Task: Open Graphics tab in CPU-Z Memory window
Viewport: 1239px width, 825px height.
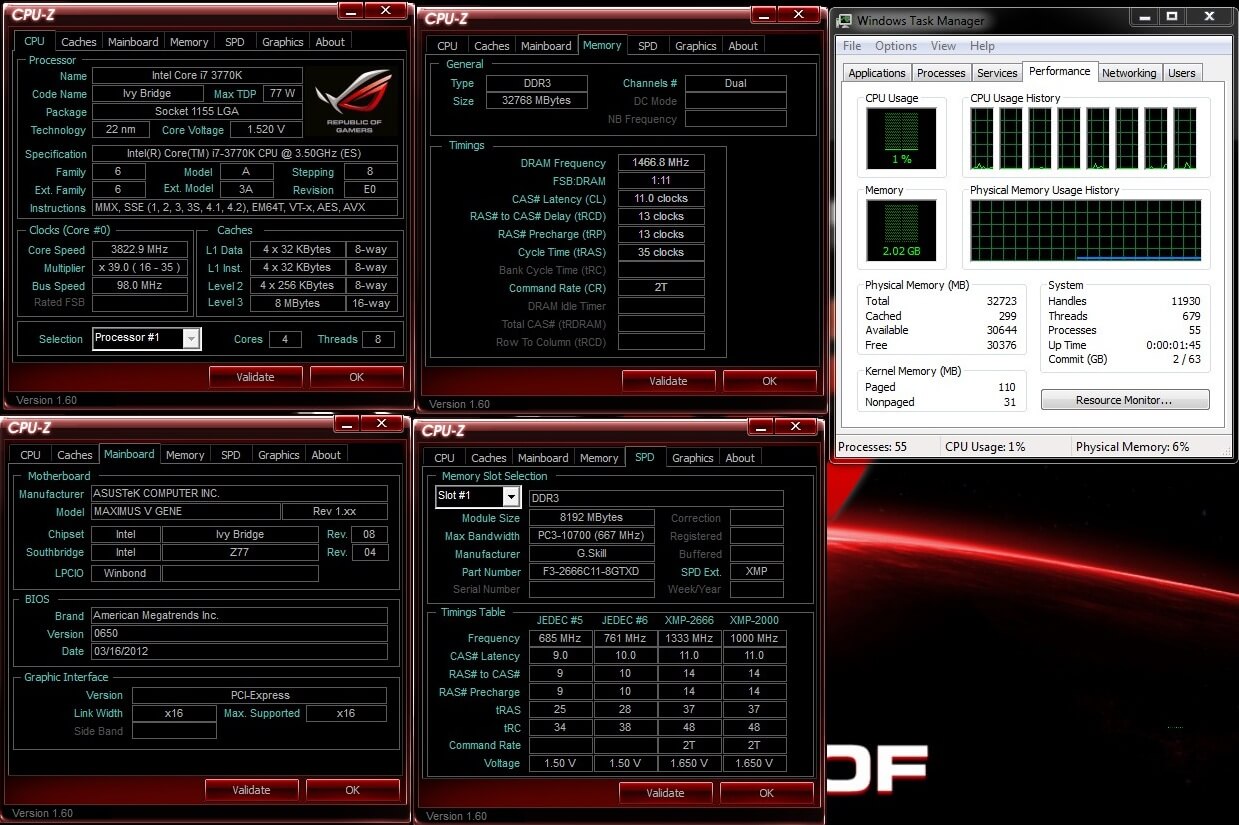Action: point(695,46)
